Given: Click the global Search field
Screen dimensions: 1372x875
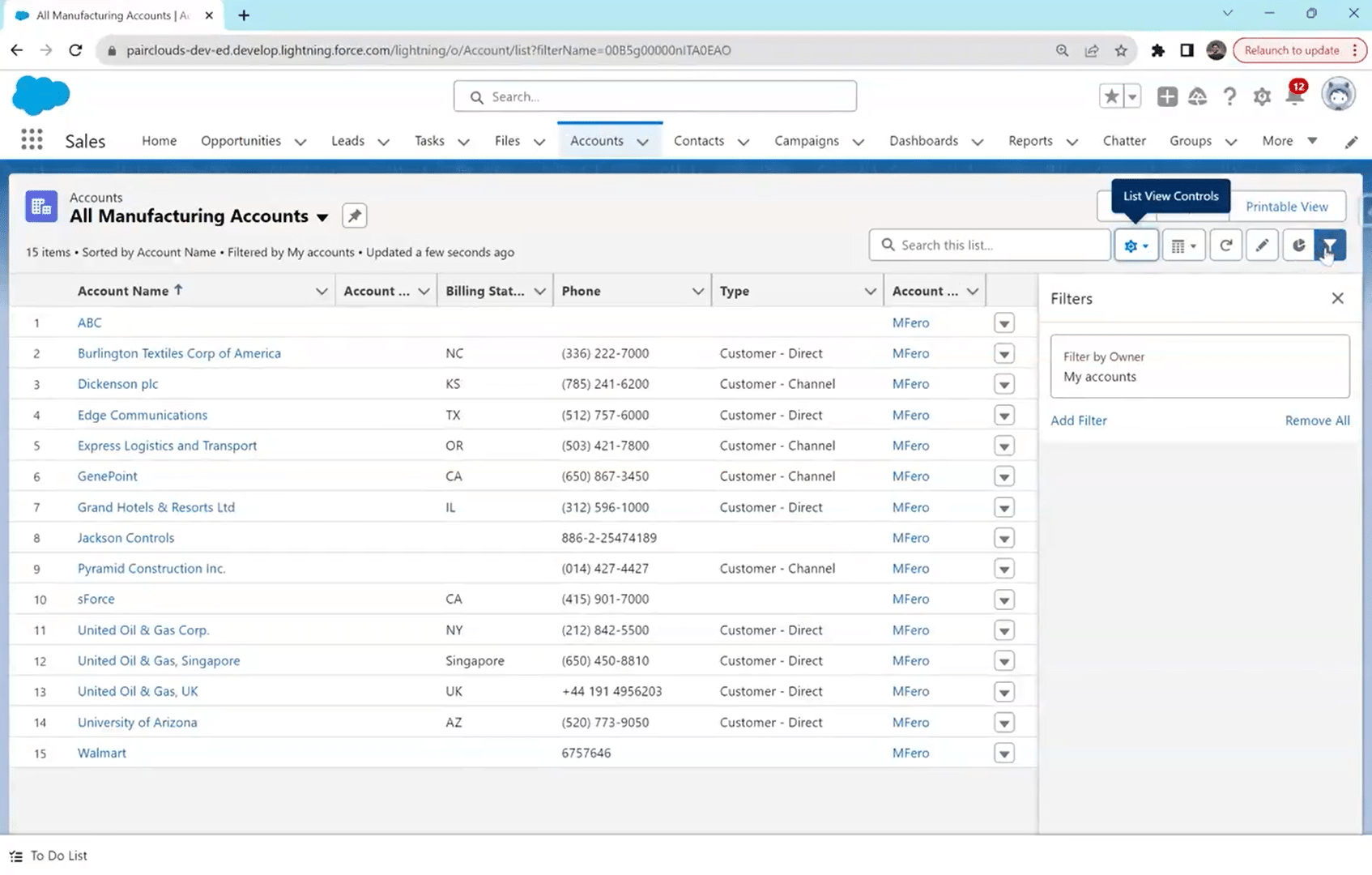Looking at the screenshot, I should click(x=655, y=96).
